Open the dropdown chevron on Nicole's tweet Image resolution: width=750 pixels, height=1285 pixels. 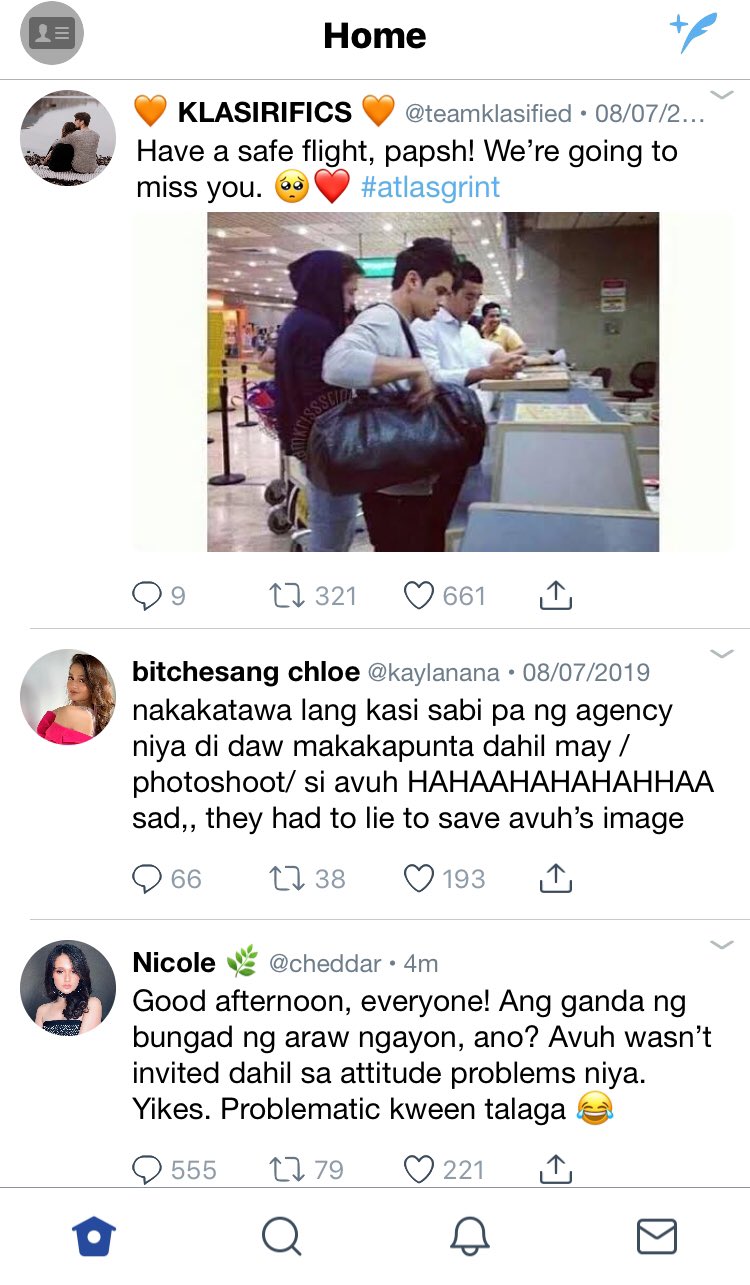[x=722, y=944]
